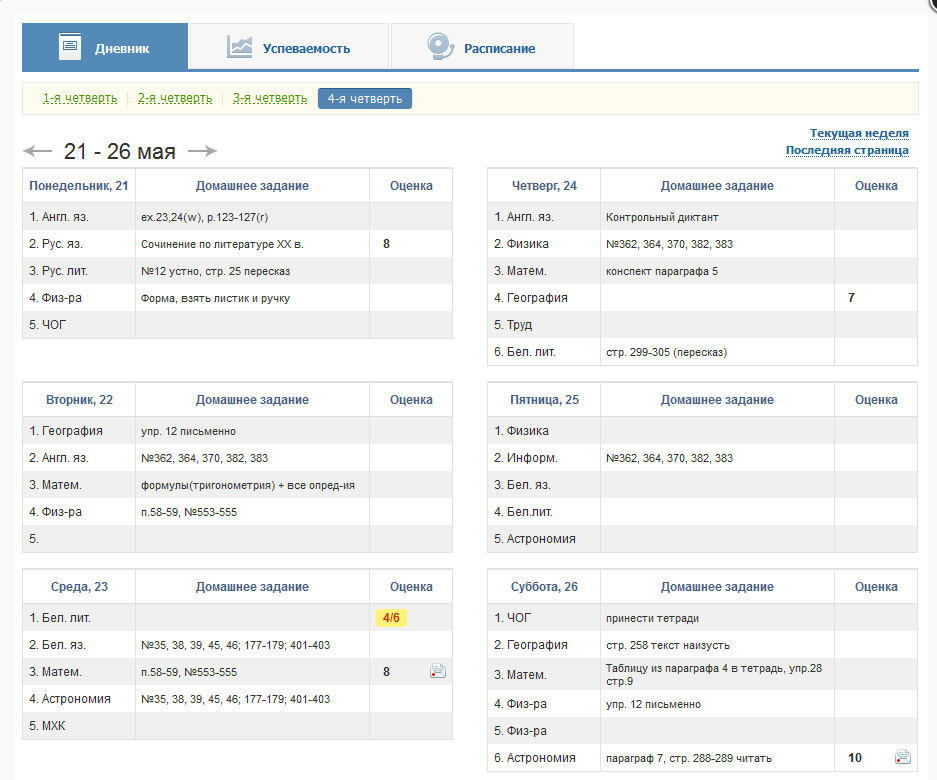This screenshot has width=937, height=780.
Task: Click 'Таблицу из параграфа 4 в тетрадь' homework
Action: [714, 674]
